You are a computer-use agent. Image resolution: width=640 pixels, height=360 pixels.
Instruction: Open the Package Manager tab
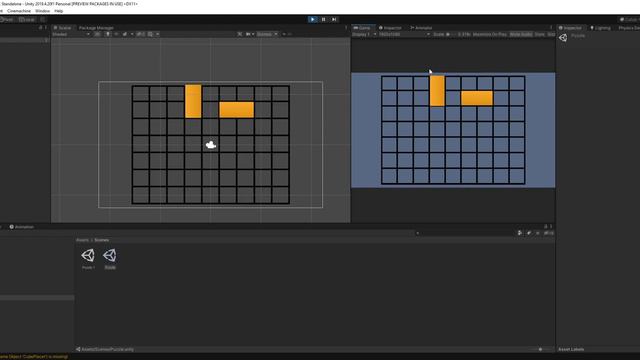[96, 28]
